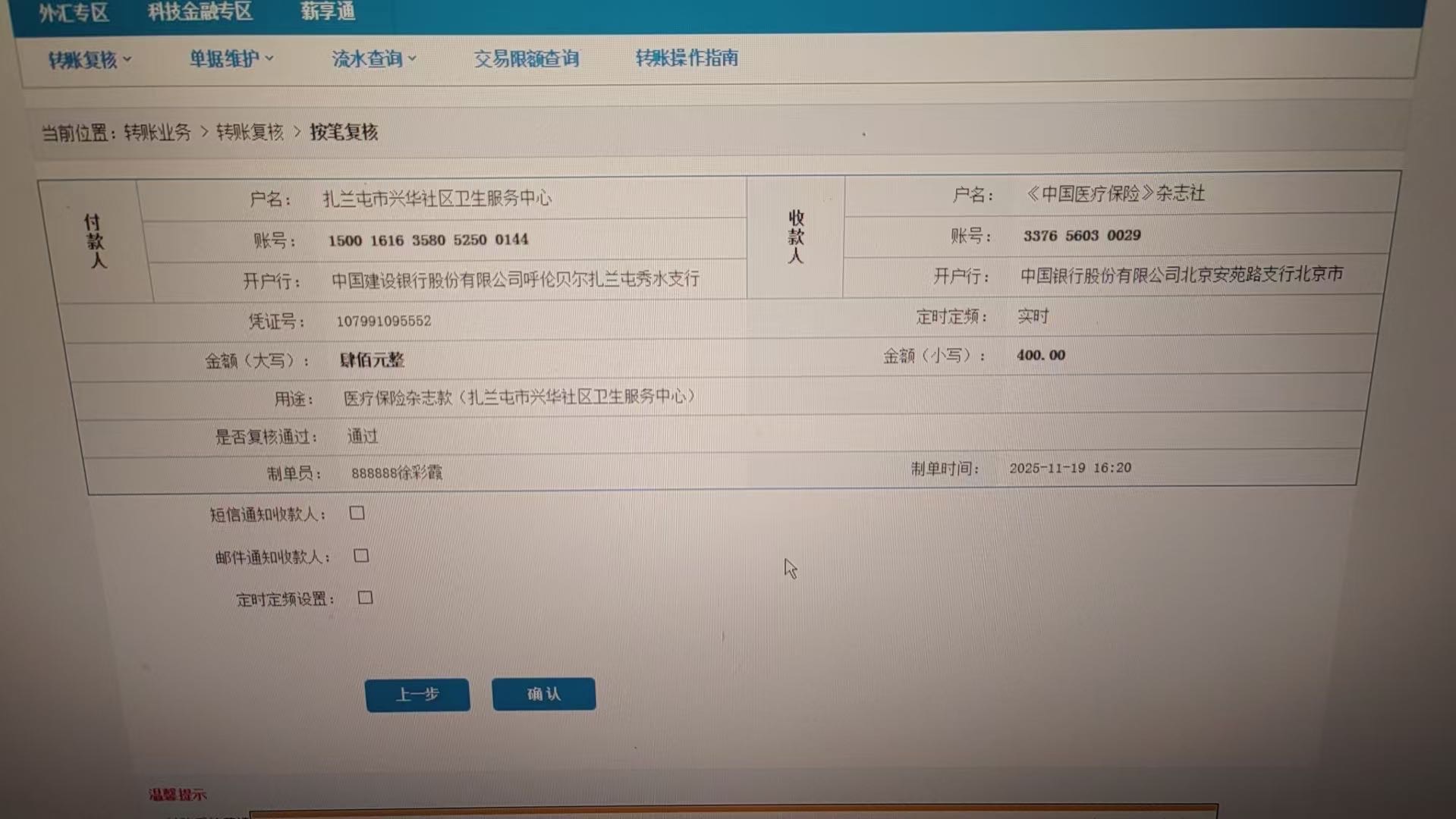Open 交易限额查询 menu item
The width and height of the screenshot is (1456, 819).
pos(526,58)
